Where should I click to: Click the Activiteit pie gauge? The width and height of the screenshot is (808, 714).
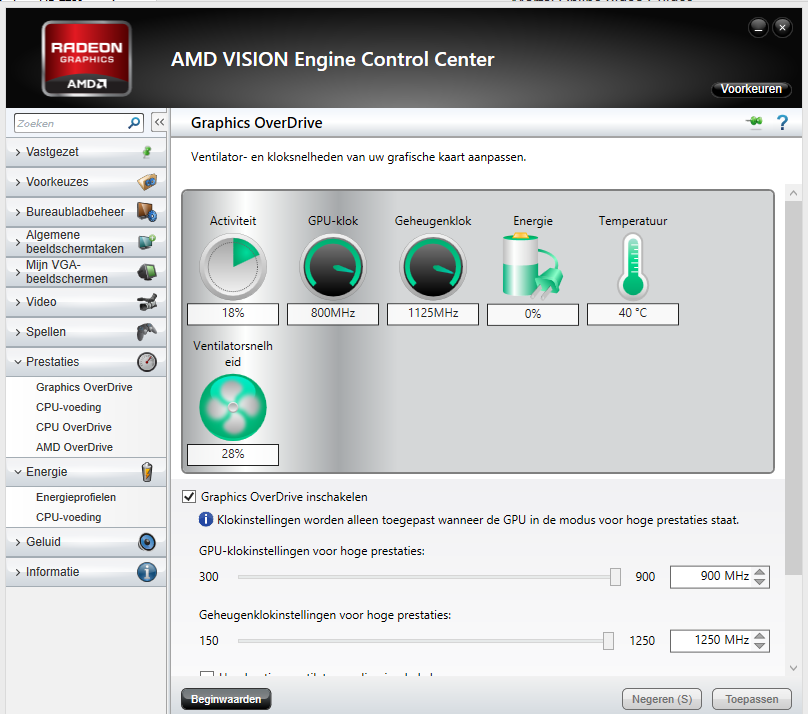(233, 267)
